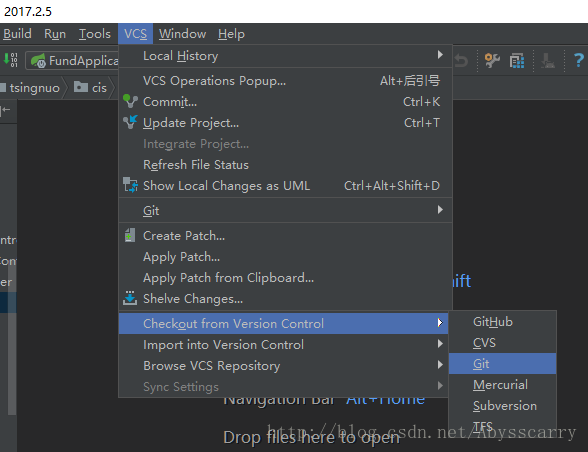
Task: Open the Run menu
Action: pyautogui.click(x=55, y=34)
